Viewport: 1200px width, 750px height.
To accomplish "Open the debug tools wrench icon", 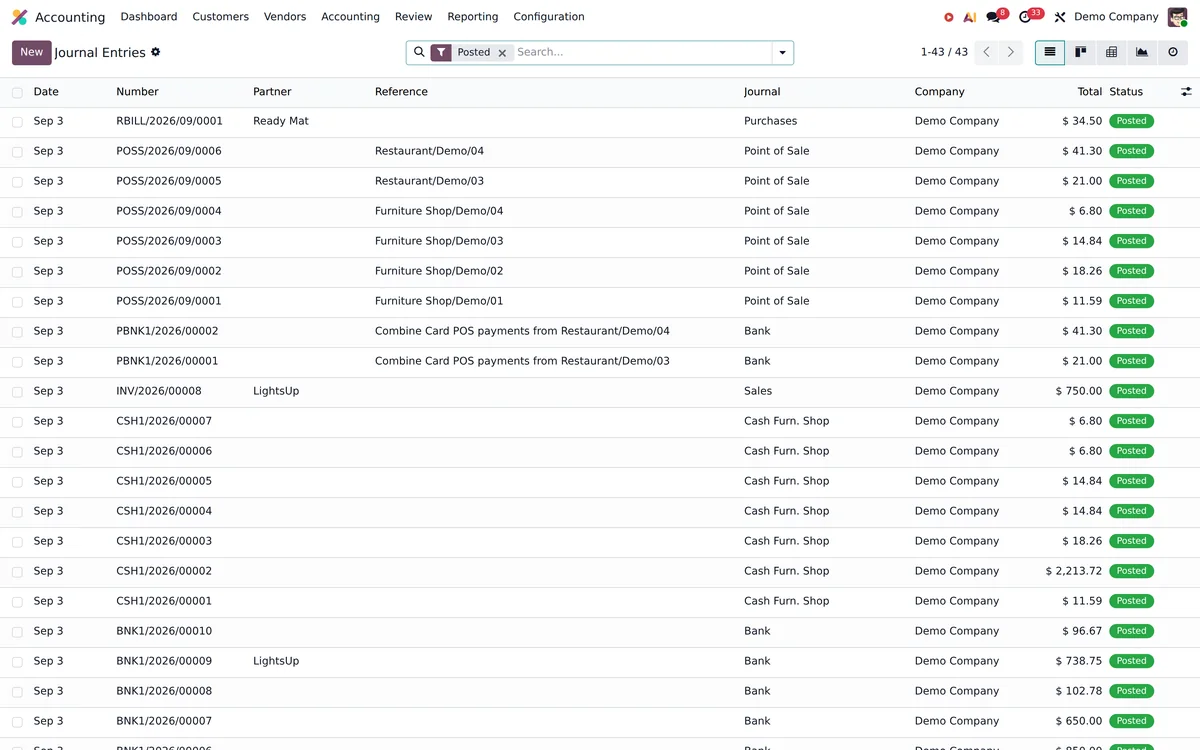I will (x=1060, y=17).
